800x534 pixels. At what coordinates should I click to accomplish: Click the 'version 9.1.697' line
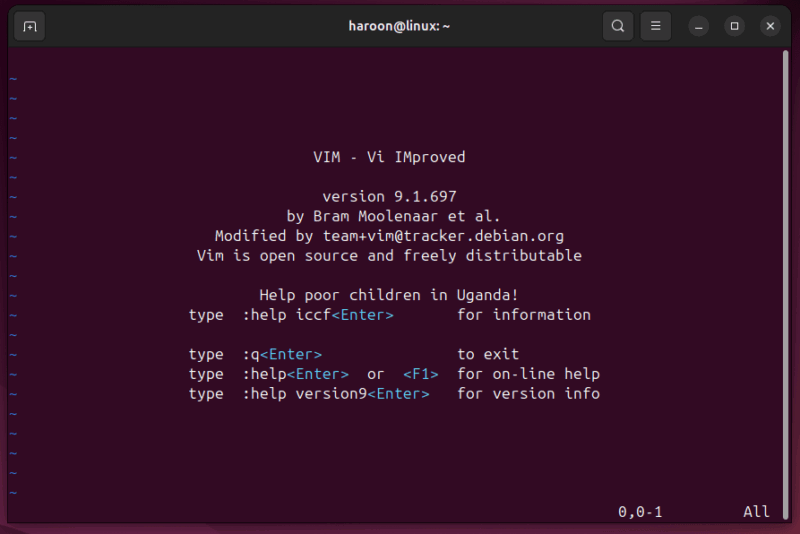click(389, 196)
